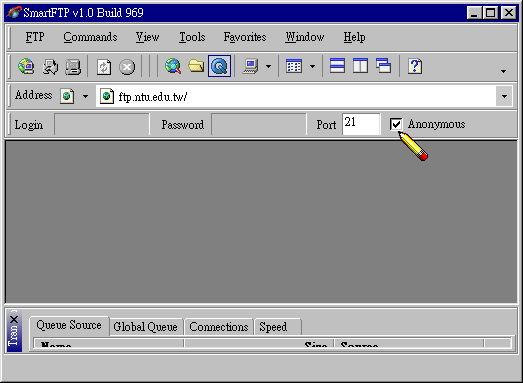Expand the address bar URL dropdown
Viewport: 523px width, 383px height.
pos(504,96)
